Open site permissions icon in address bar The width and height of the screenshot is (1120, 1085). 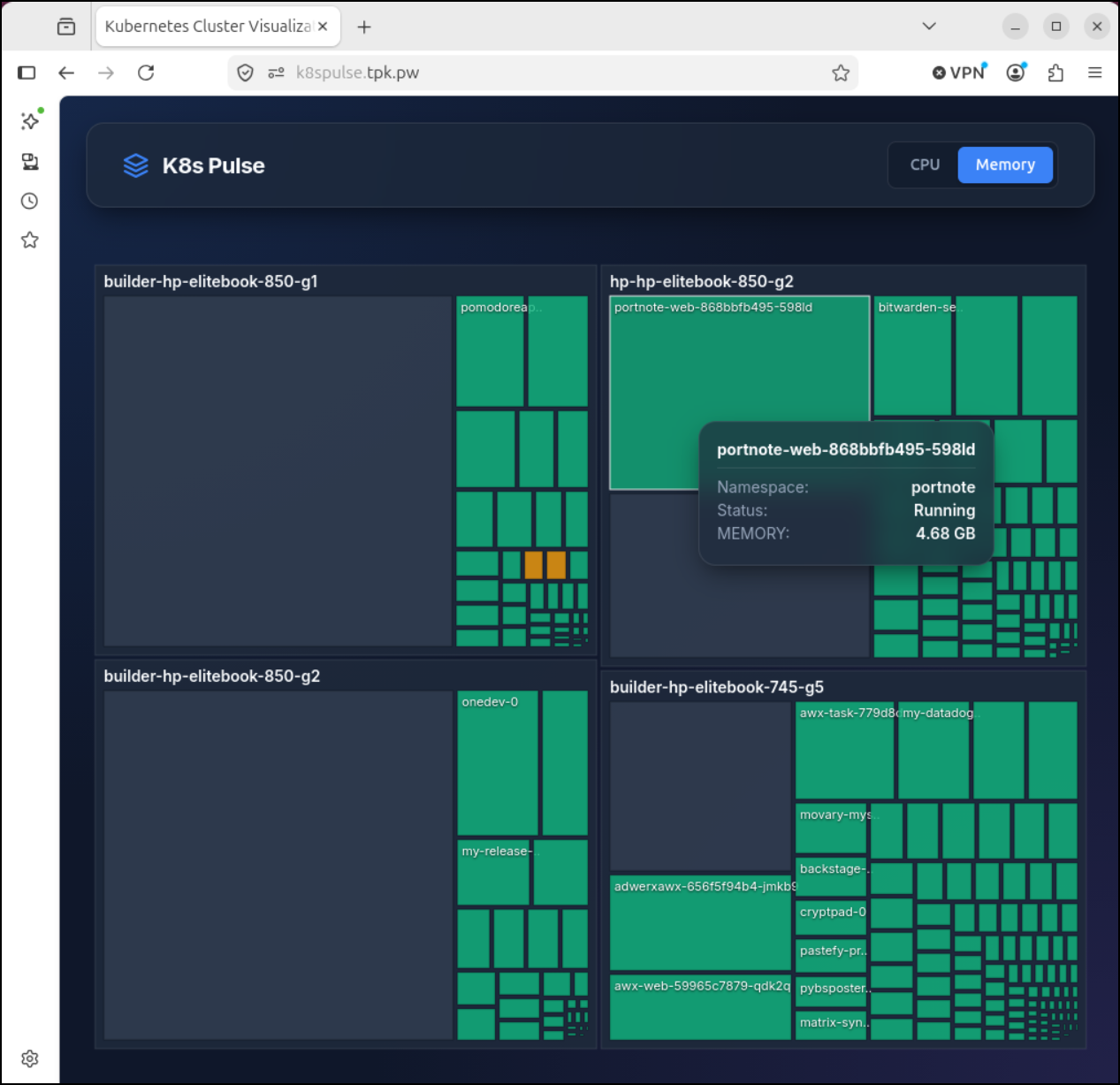[x=276, y=73]
